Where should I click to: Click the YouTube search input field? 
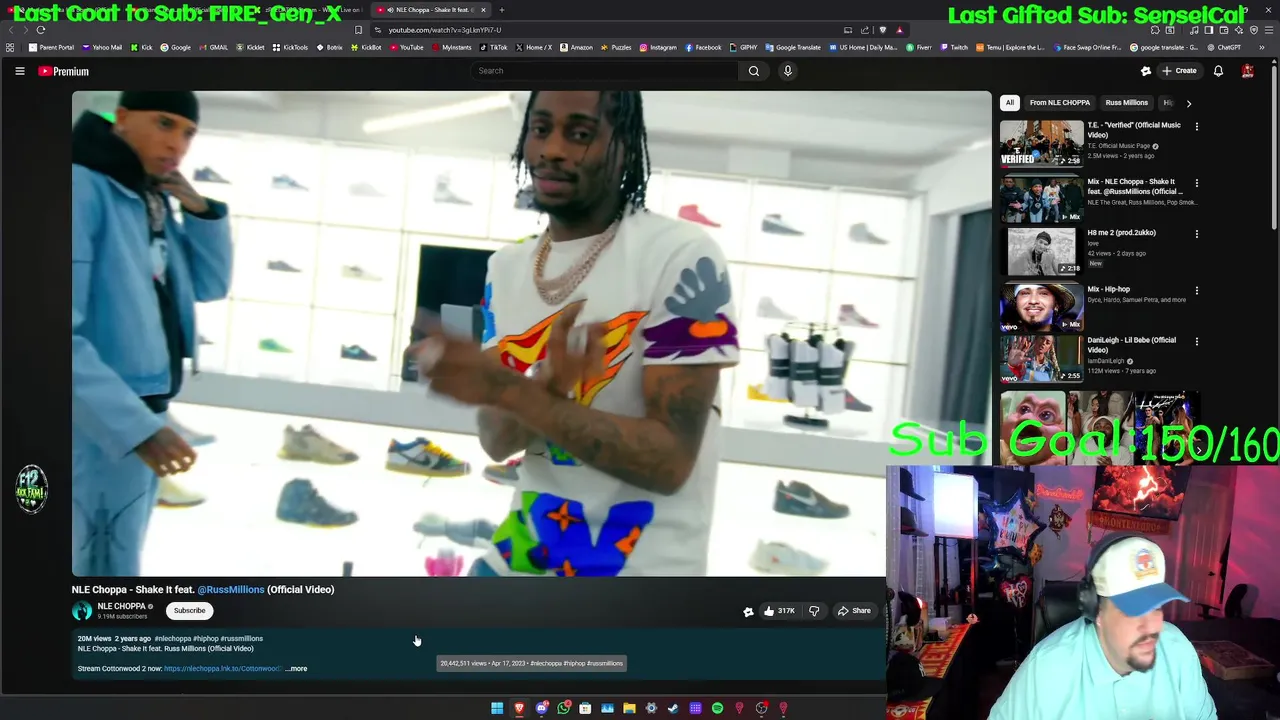604,71
